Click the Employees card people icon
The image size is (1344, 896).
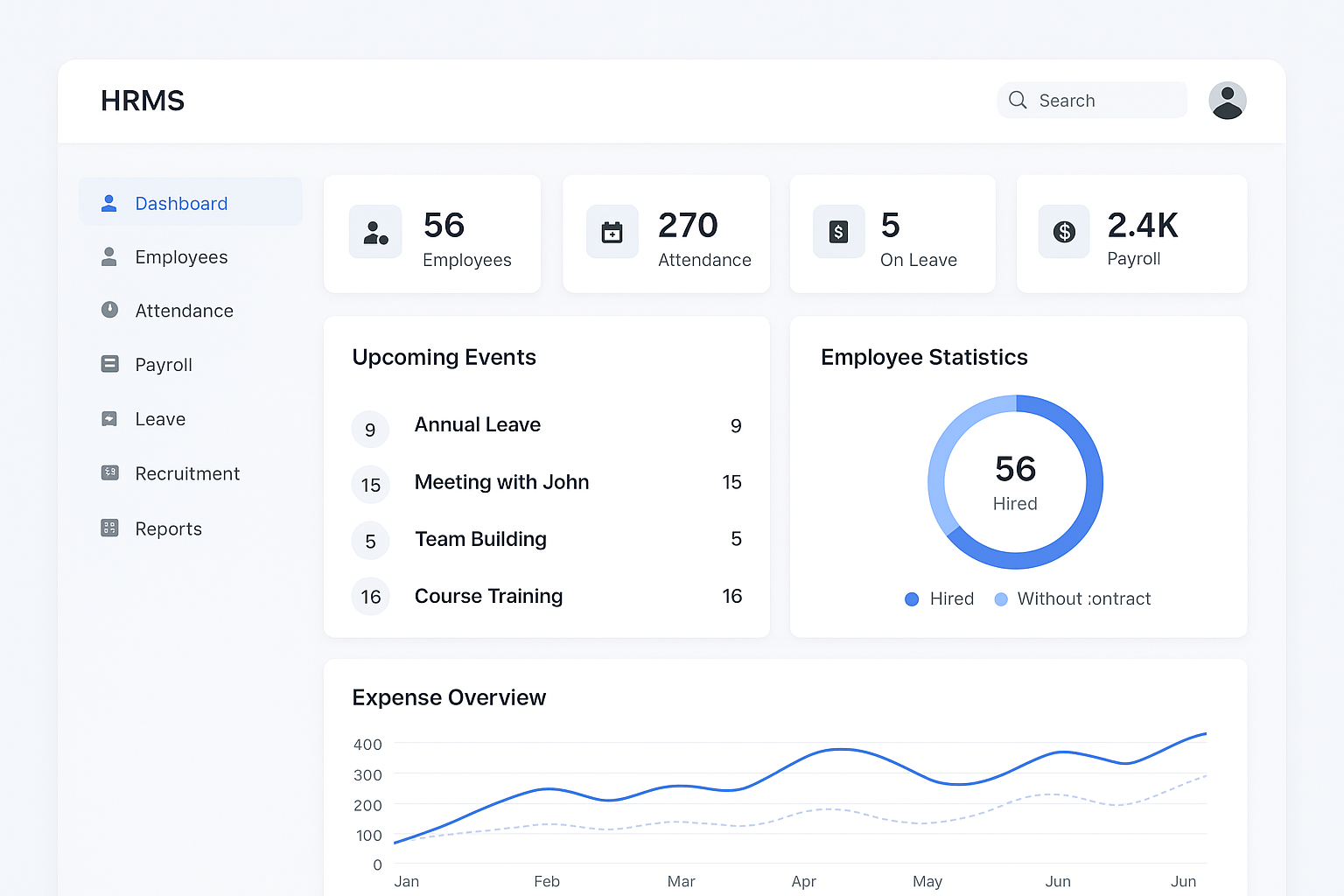pos(375,232)
